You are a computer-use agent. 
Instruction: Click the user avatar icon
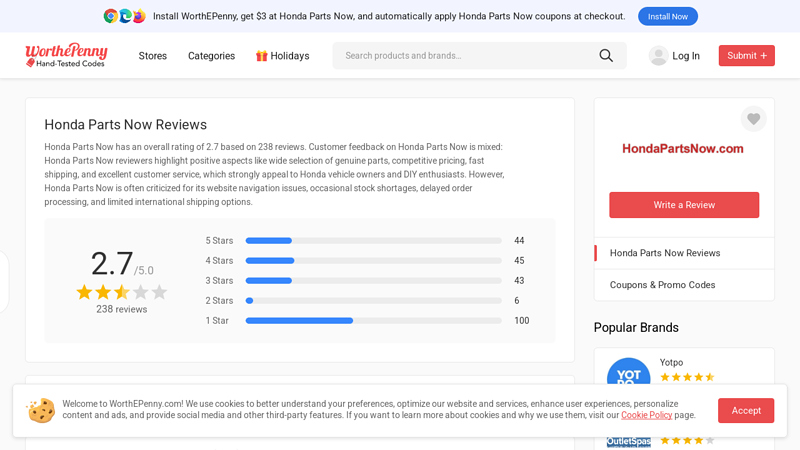click(x=658, y=56)
